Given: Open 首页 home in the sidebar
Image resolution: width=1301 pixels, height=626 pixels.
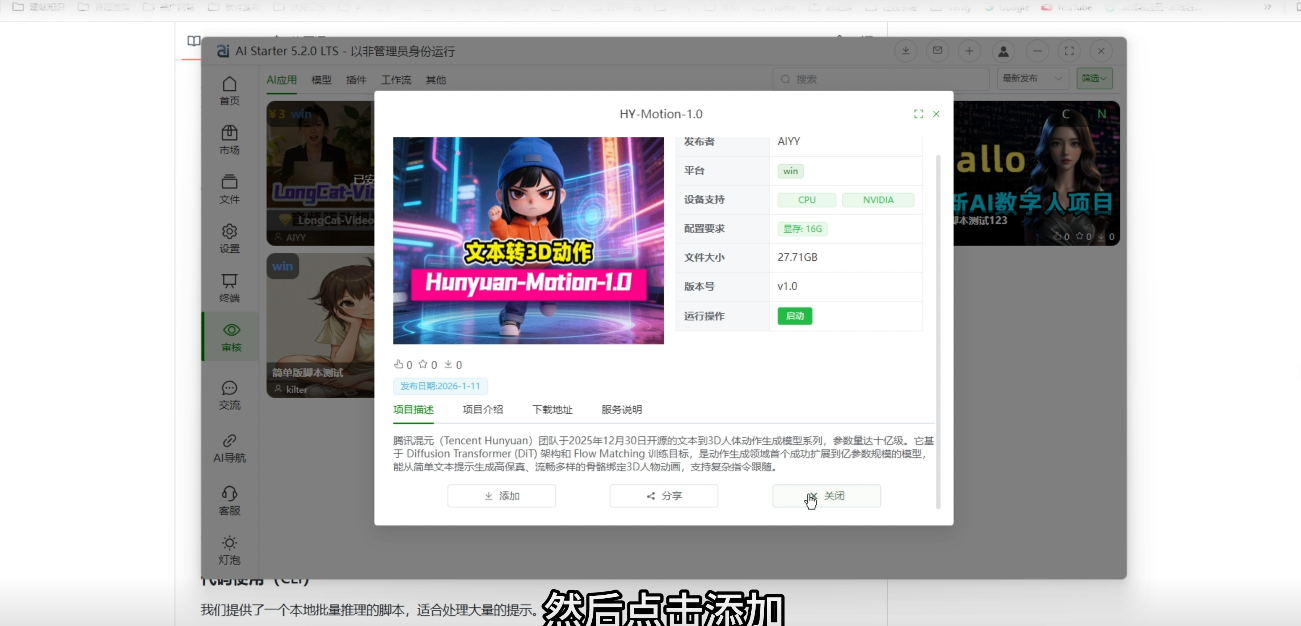Looking at the screenshot, I should pyautogui.click(x=230, y=90).
